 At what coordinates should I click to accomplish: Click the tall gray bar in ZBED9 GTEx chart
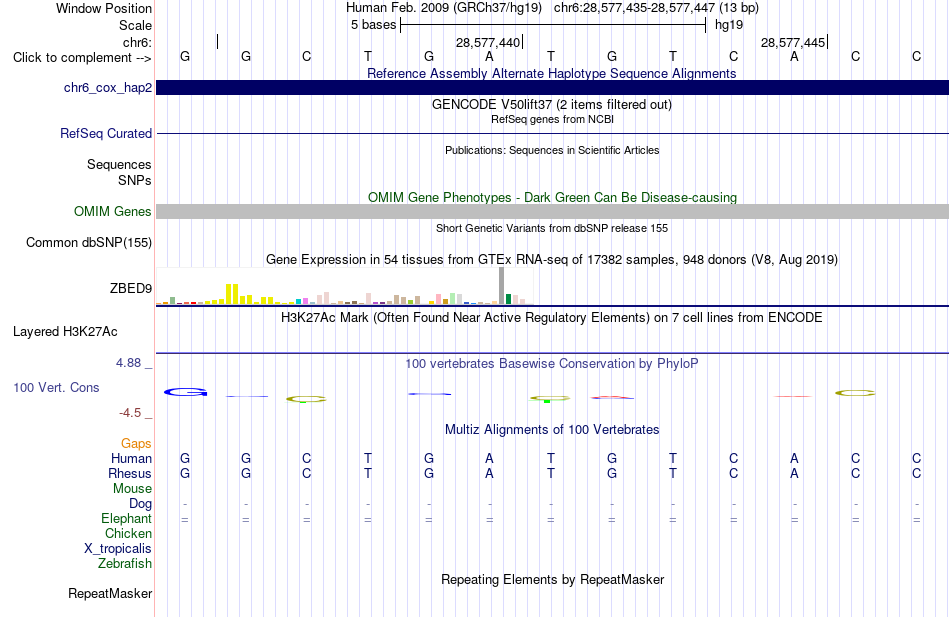[x=501, y=285]
